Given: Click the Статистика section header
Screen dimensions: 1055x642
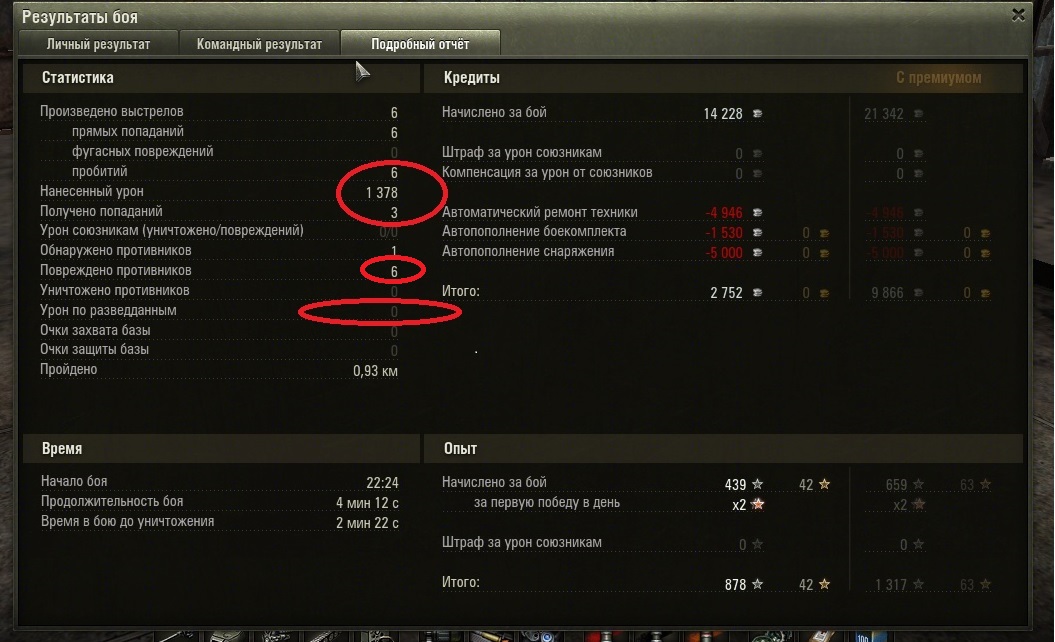Looking at the screenshot, I should 78,77.
